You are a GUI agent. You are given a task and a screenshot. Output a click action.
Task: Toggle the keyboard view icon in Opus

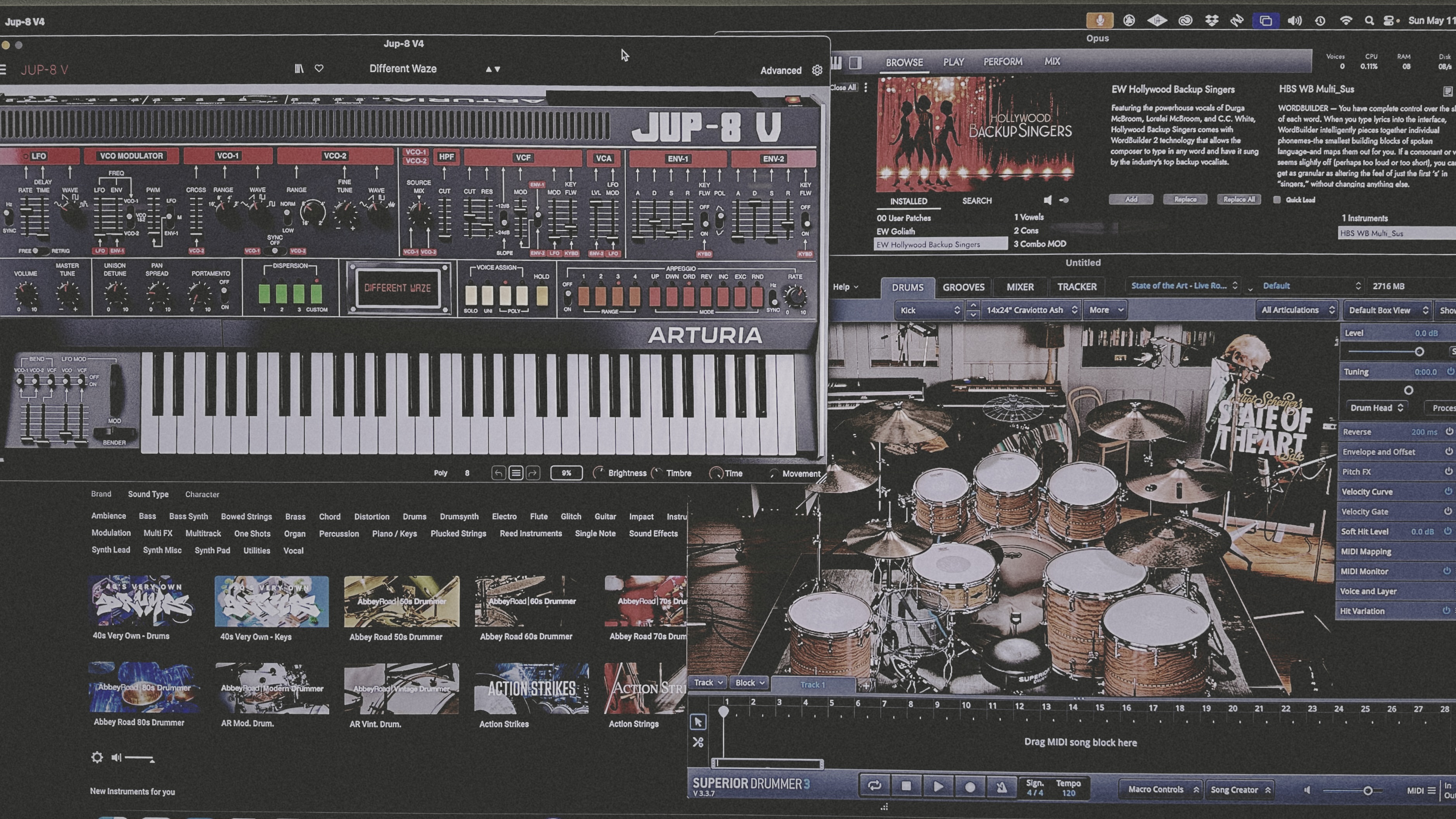836,63
